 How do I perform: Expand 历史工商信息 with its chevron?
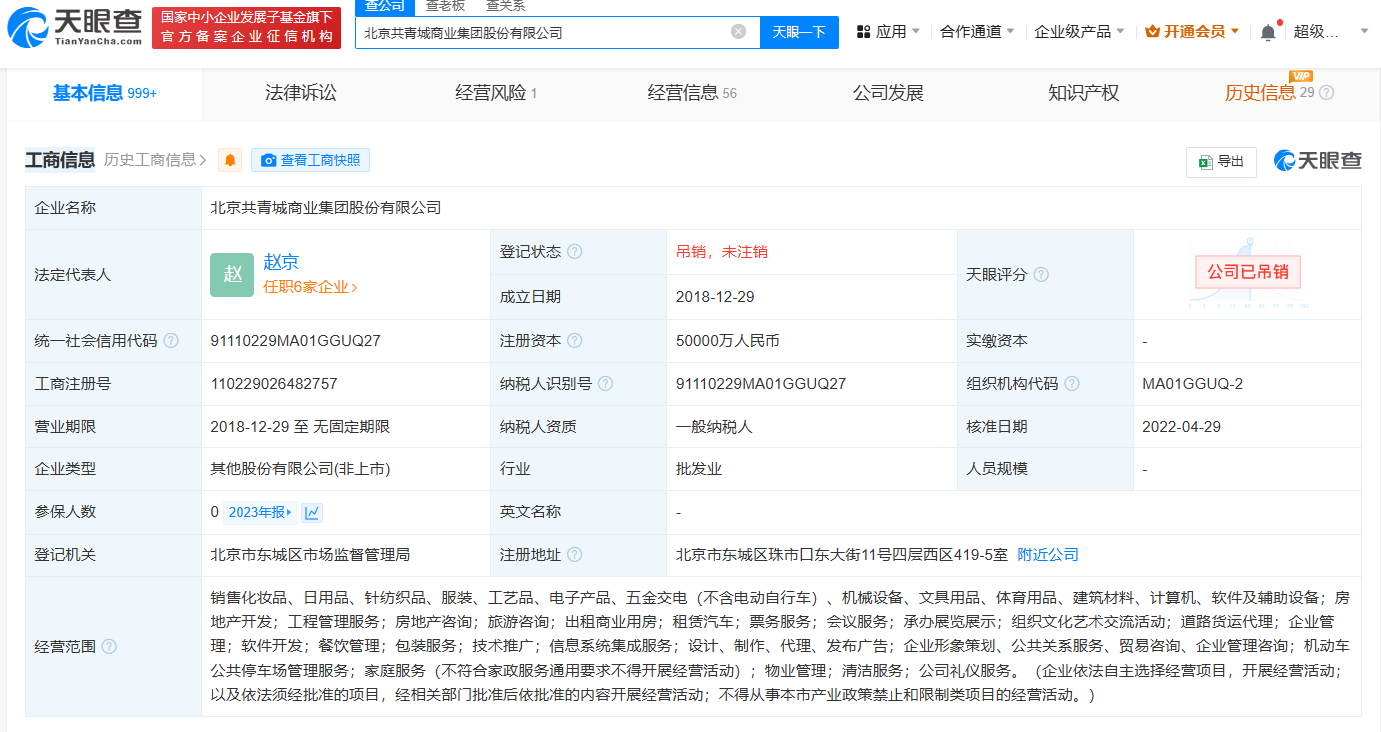pos(155,160)
